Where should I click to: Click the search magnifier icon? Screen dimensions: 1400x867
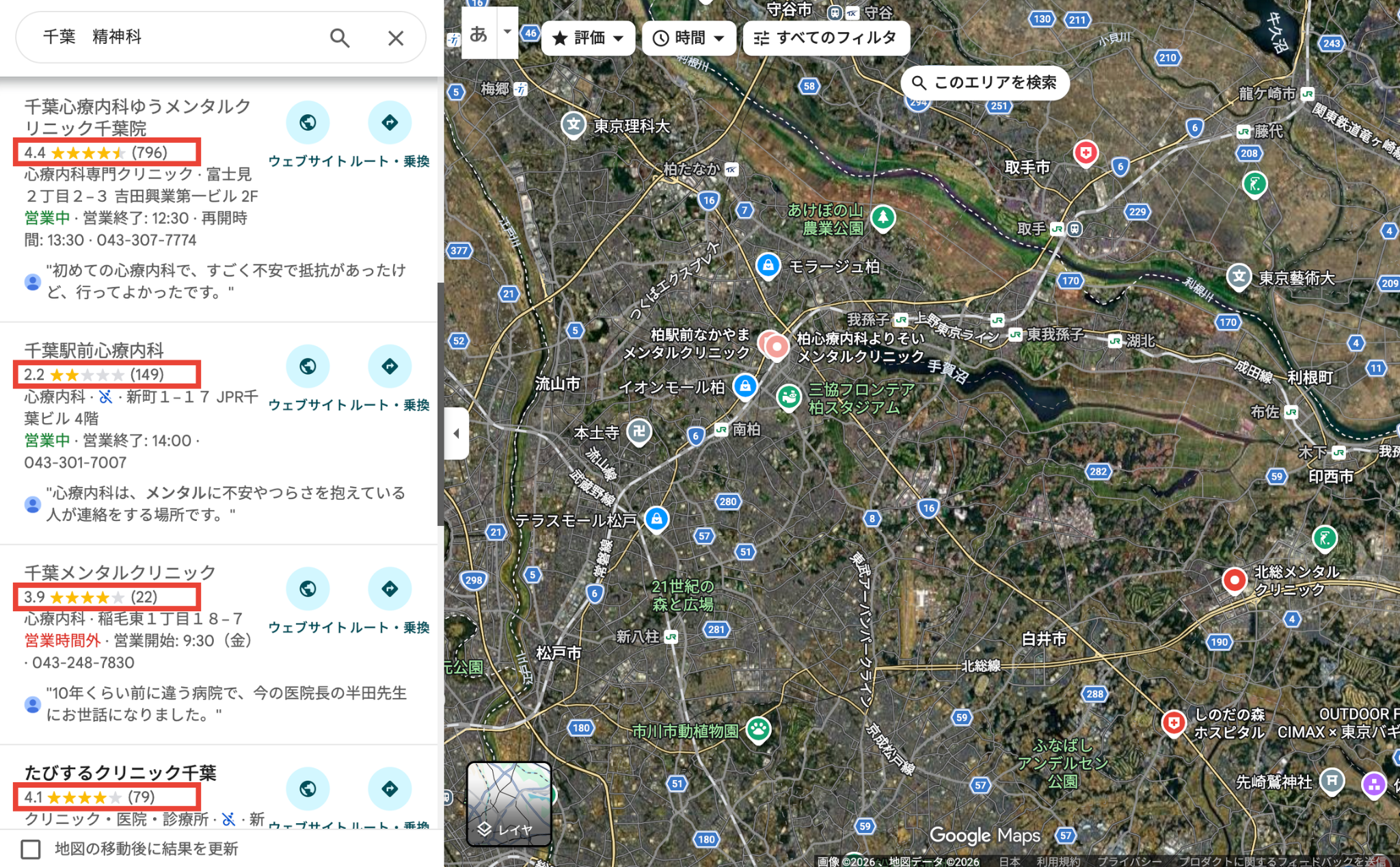click(340, 38)
